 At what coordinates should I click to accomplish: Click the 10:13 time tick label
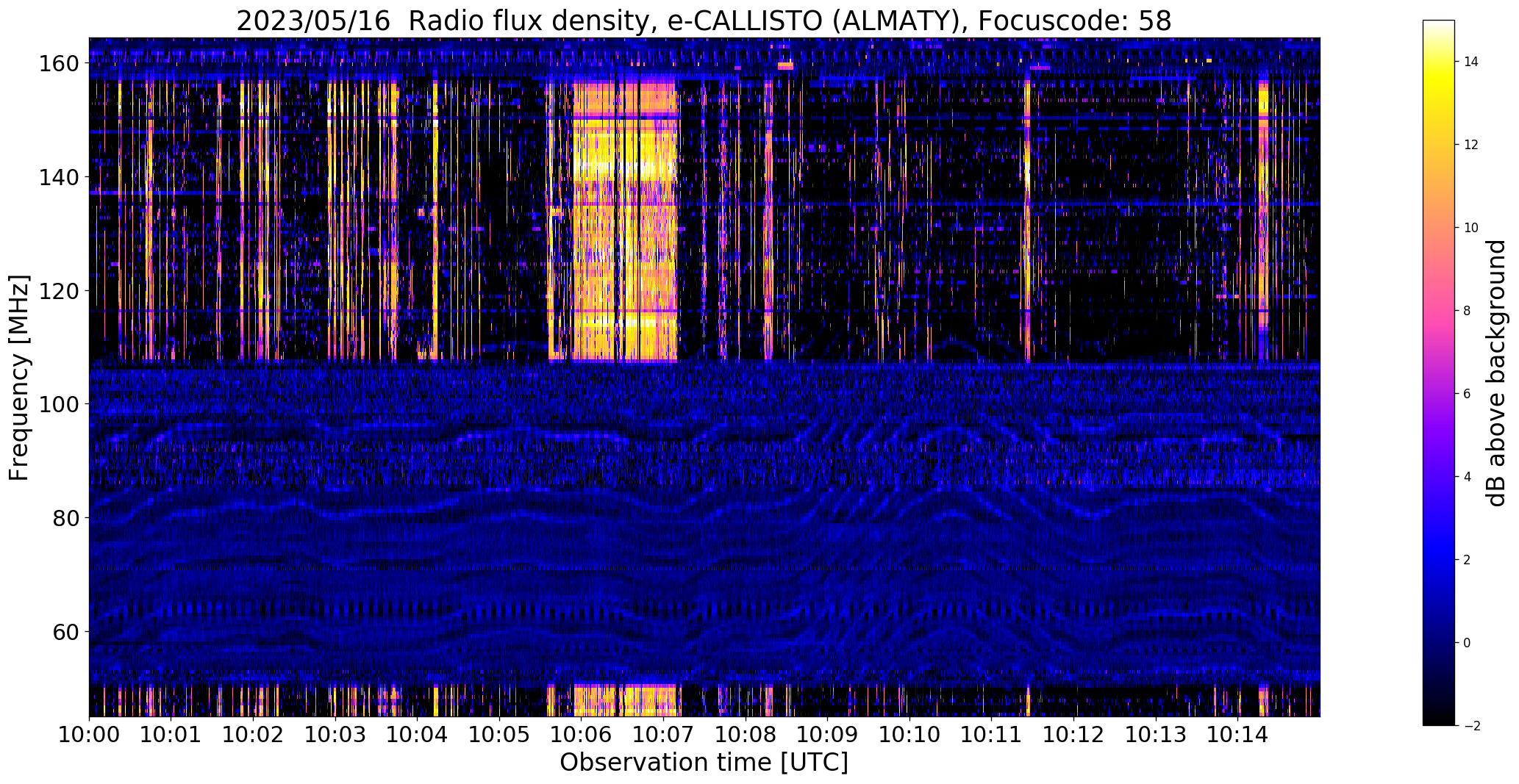point(1155,736)
